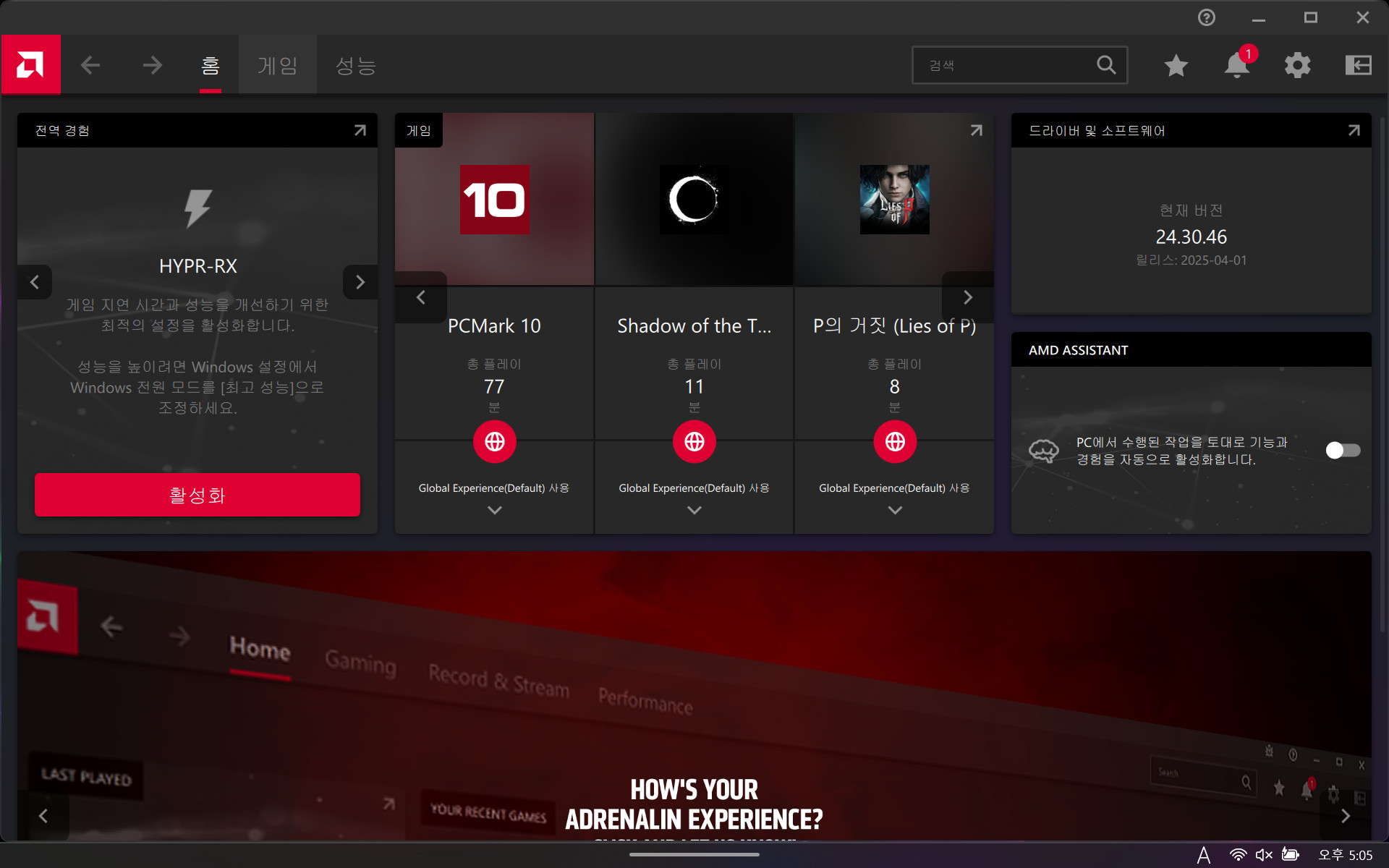Switch to the 성능 tab
Image resolution: width=1389 pixels, height=868 pixels.
point(355,65)
